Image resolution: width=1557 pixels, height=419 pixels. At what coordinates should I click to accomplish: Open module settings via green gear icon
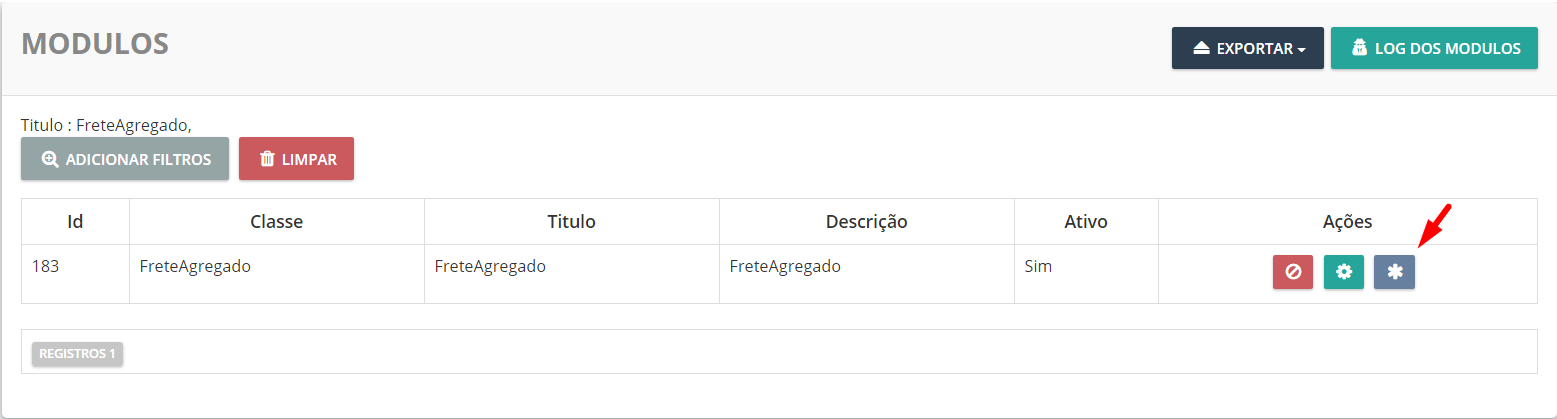coord(1343,272)
